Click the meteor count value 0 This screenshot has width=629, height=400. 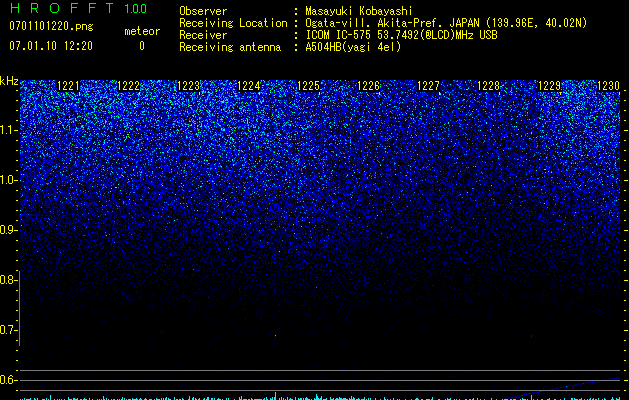click(x=142, y=46)
